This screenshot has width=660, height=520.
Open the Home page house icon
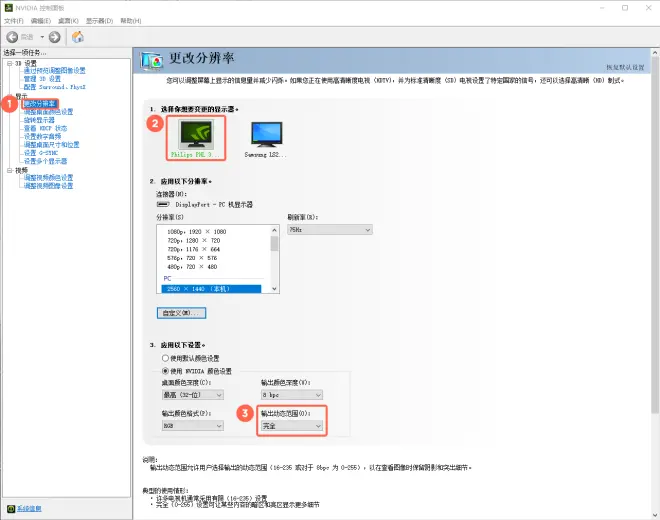[x=78, y=37]
